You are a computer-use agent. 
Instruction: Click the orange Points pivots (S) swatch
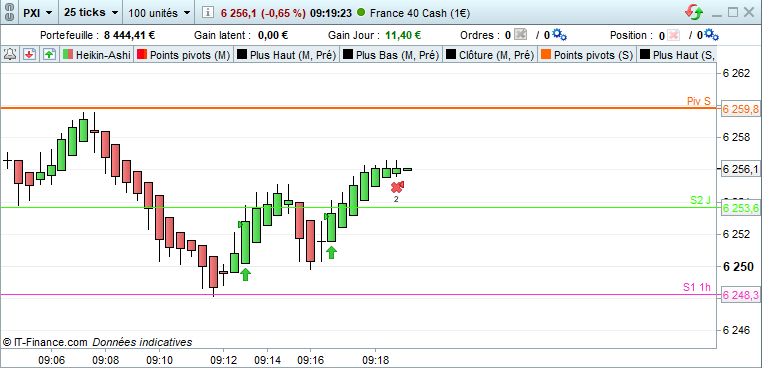(x=546, y=55)
